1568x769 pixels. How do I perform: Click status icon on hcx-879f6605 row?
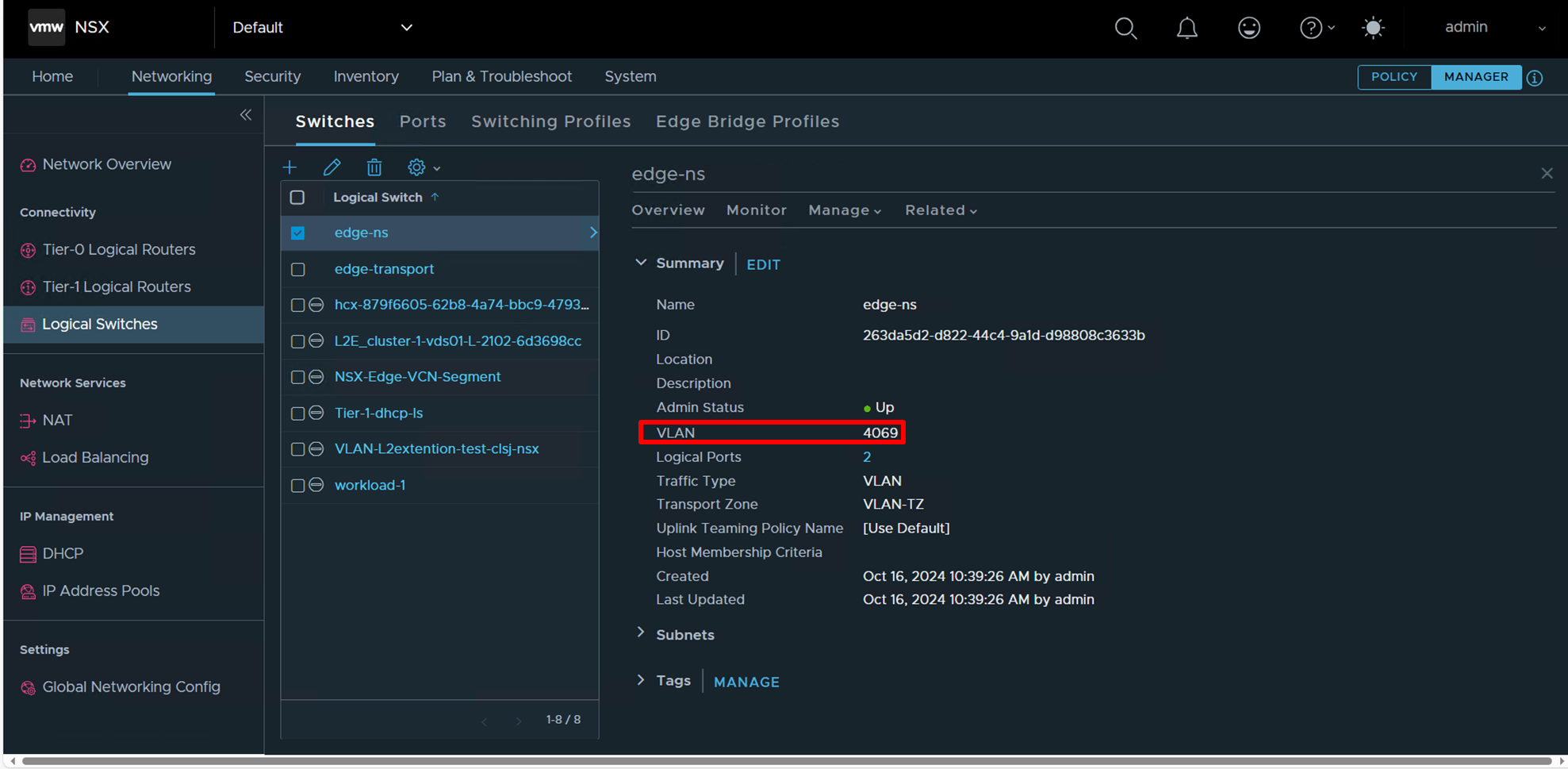(x=316, y=305)
